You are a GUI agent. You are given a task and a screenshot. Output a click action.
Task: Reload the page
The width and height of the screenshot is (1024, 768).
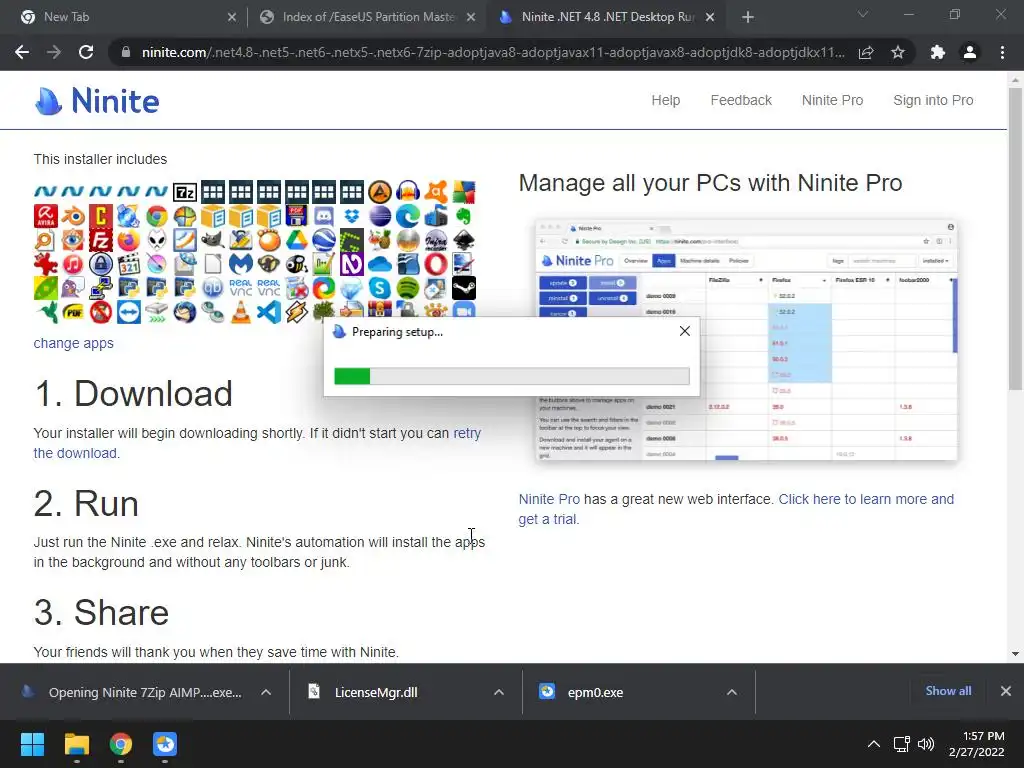[x=86, y=52]
